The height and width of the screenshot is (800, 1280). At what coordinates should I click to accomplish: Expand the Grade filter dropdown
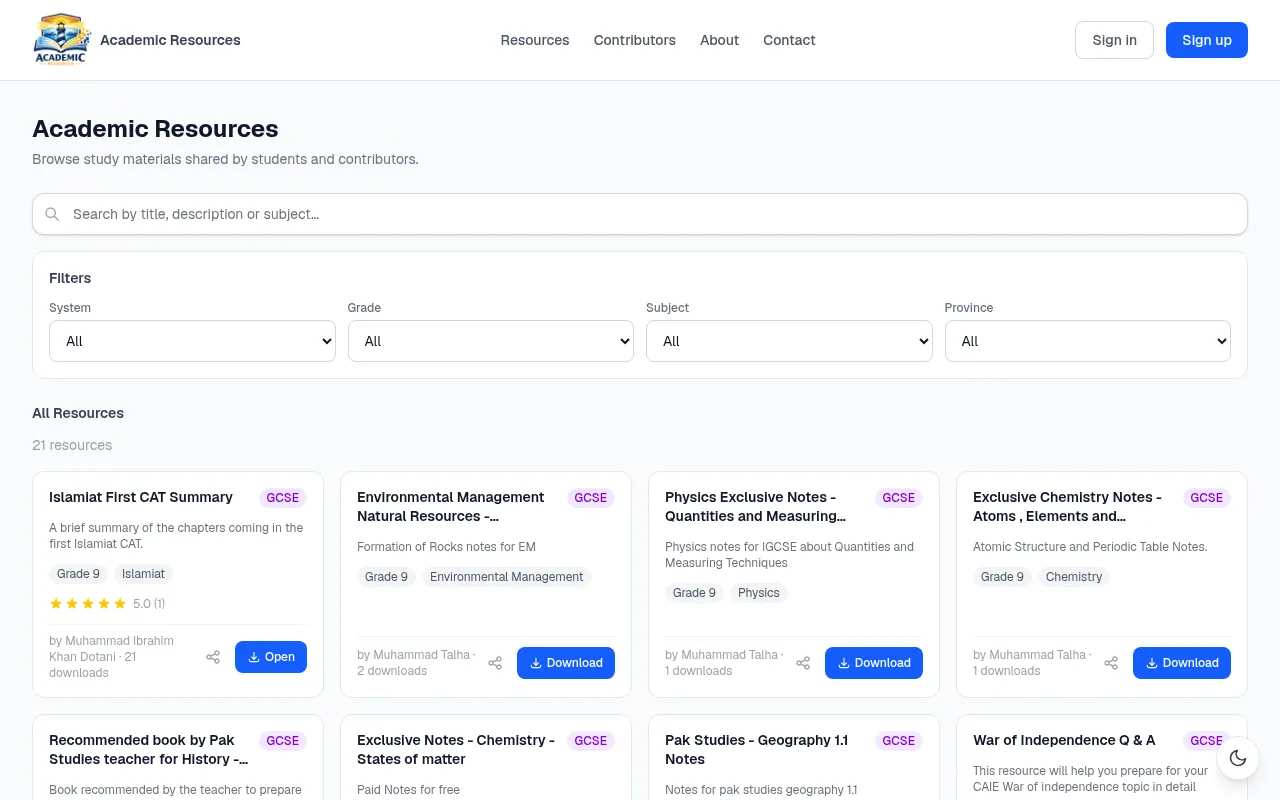pyautogui.click(x=491, y=341)
